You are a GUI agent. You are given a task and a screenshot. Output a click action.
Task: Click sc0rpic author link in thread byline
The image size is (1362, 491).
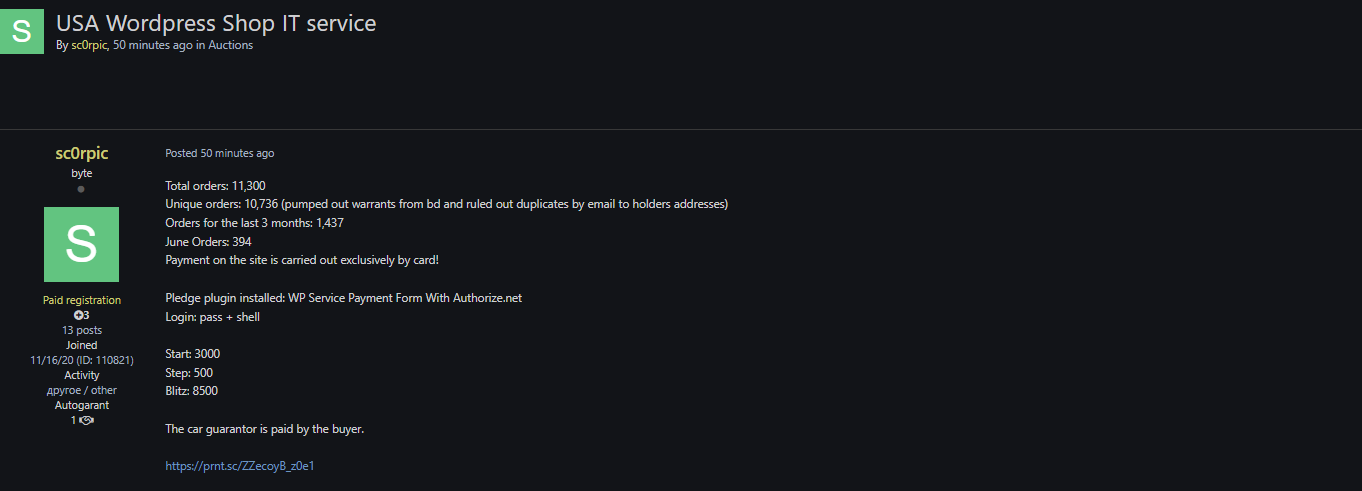[89, 45]
